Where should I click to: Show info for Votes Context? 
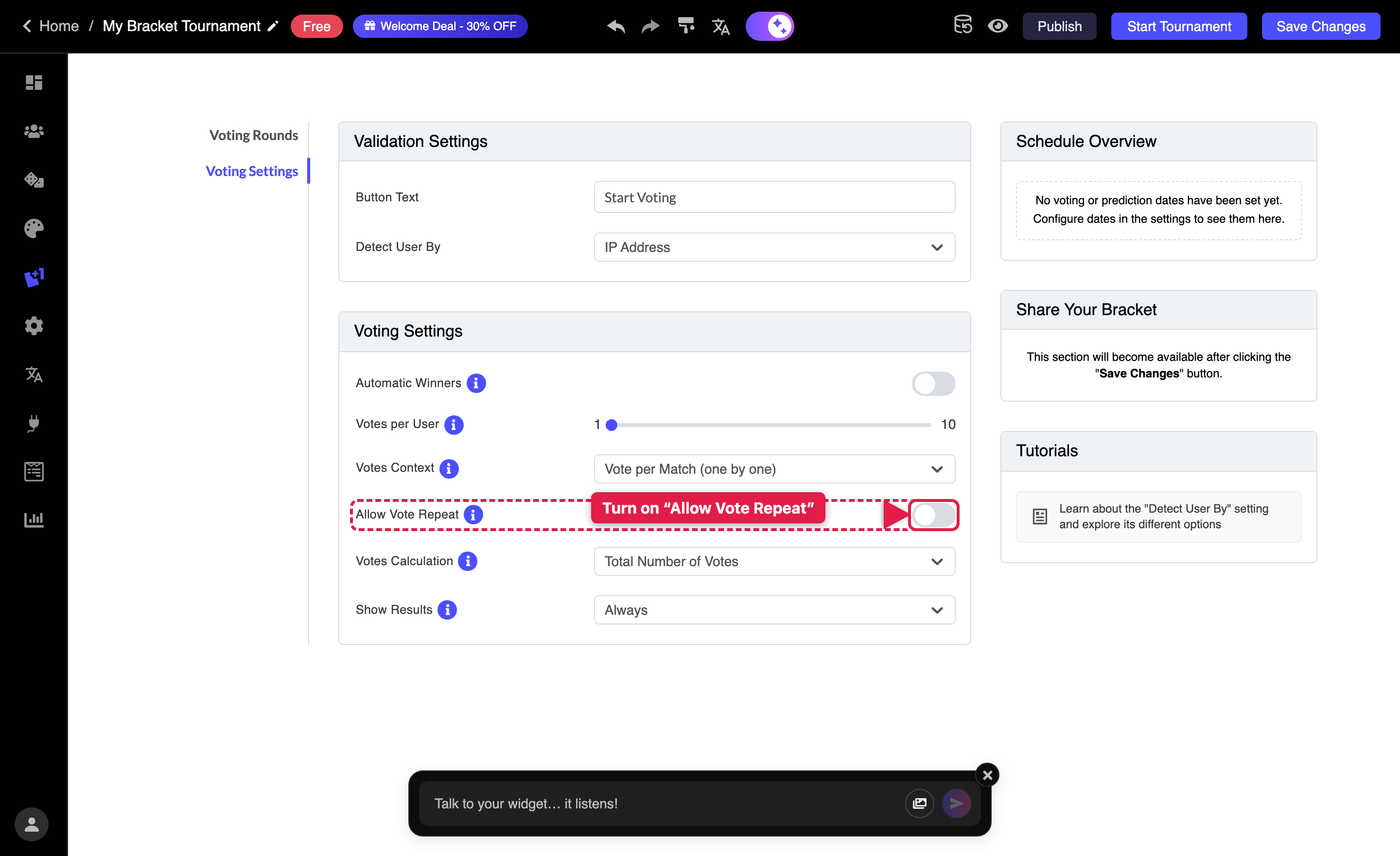(x=449, y=468)
